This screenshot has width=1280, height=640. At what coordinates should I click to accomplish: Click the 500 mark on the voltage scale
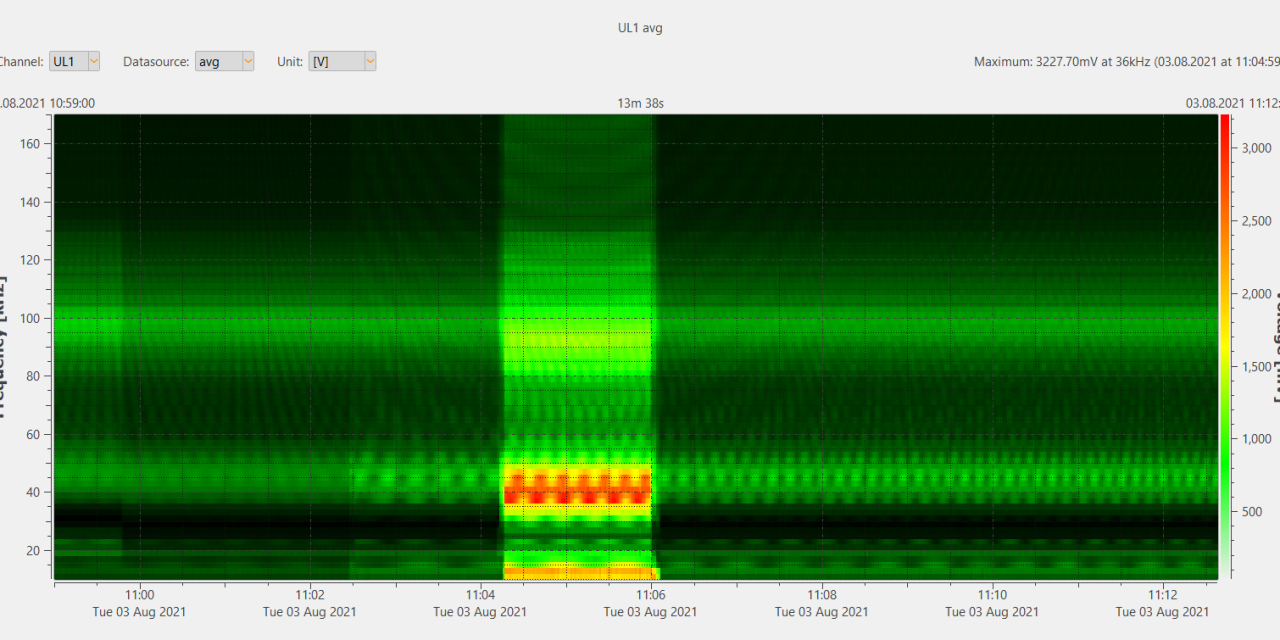pyautogui.click(x=1251, y=511)
